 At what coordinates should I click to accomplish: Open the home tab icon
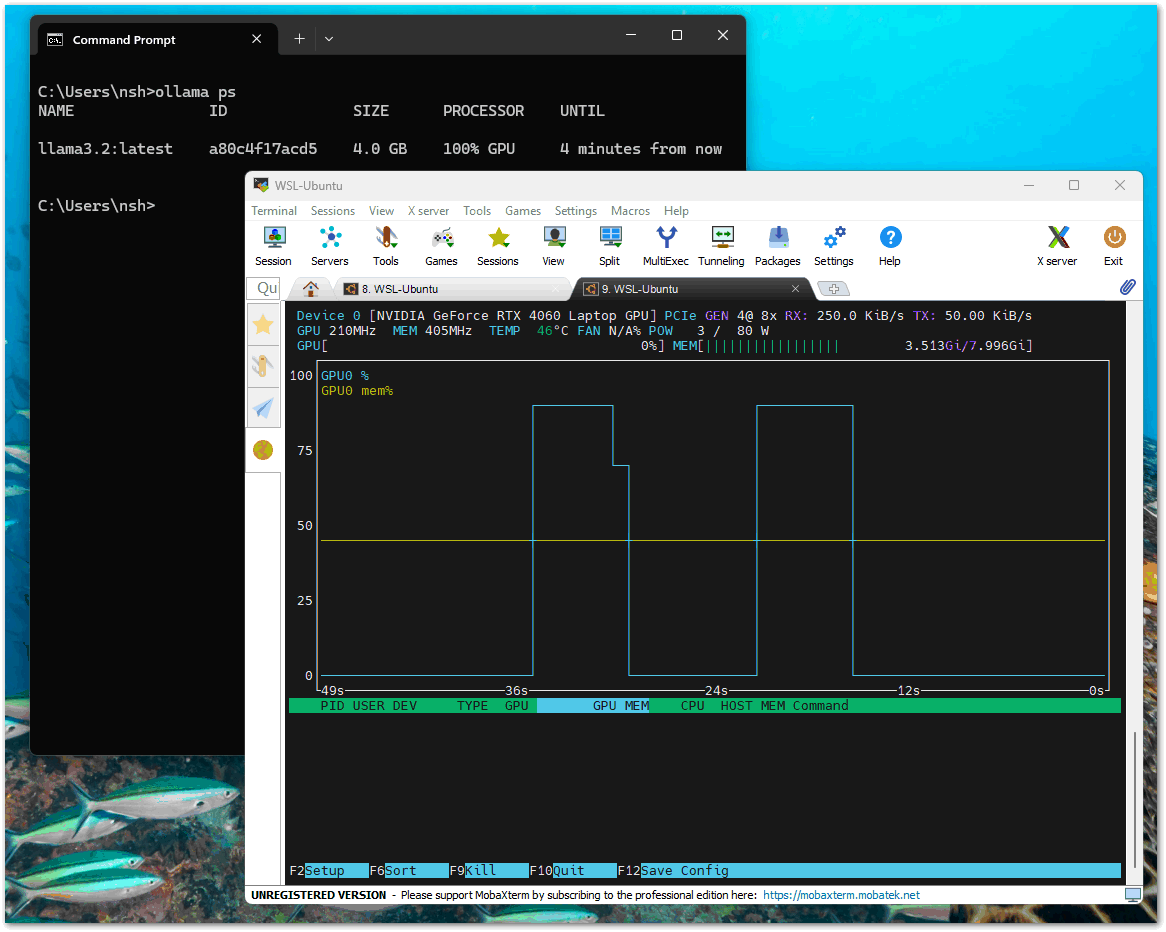[311, 289]
